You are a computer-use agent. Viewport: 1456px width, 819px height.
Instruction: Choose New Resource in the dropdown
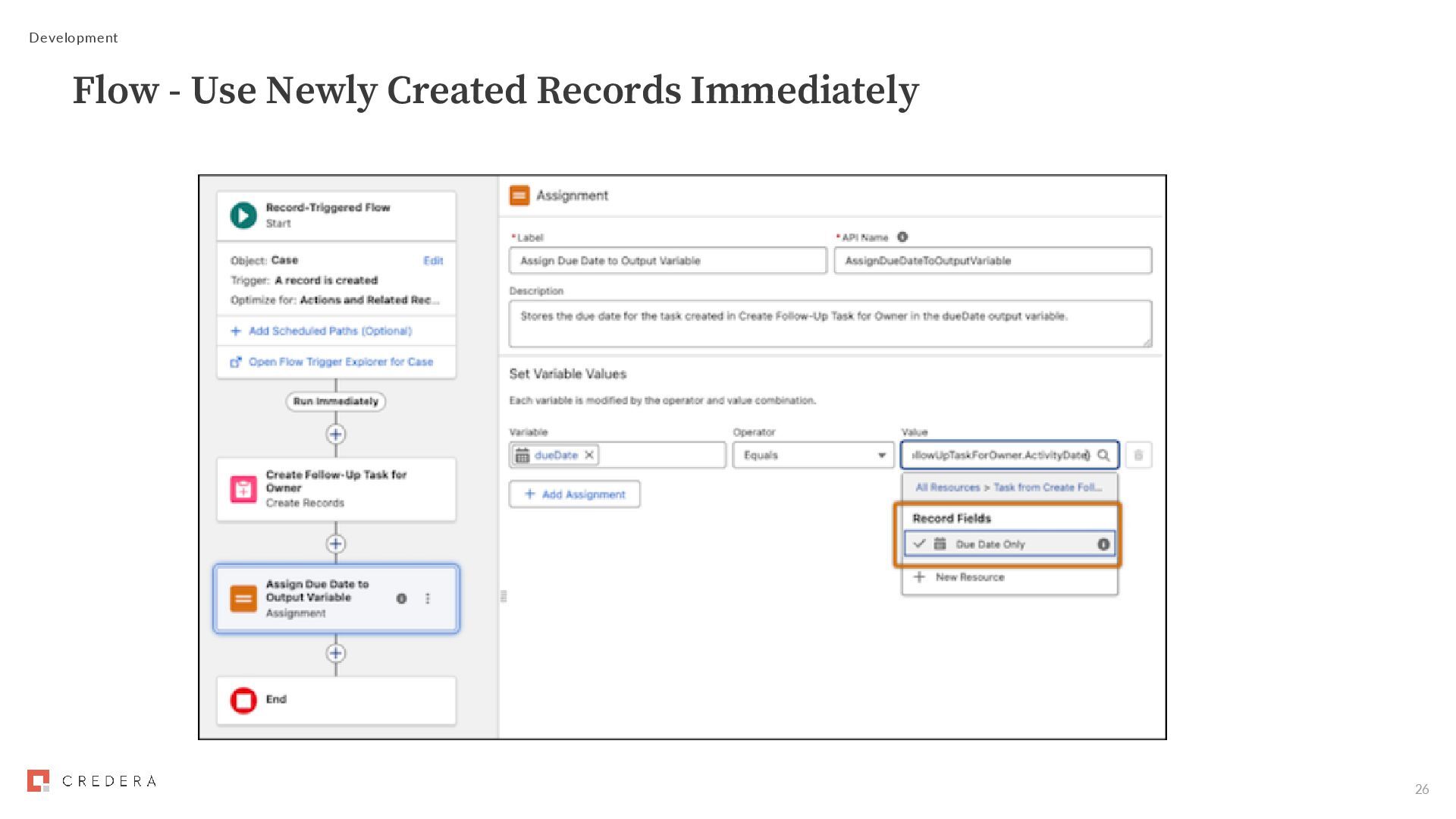click(x=969, y=577)
